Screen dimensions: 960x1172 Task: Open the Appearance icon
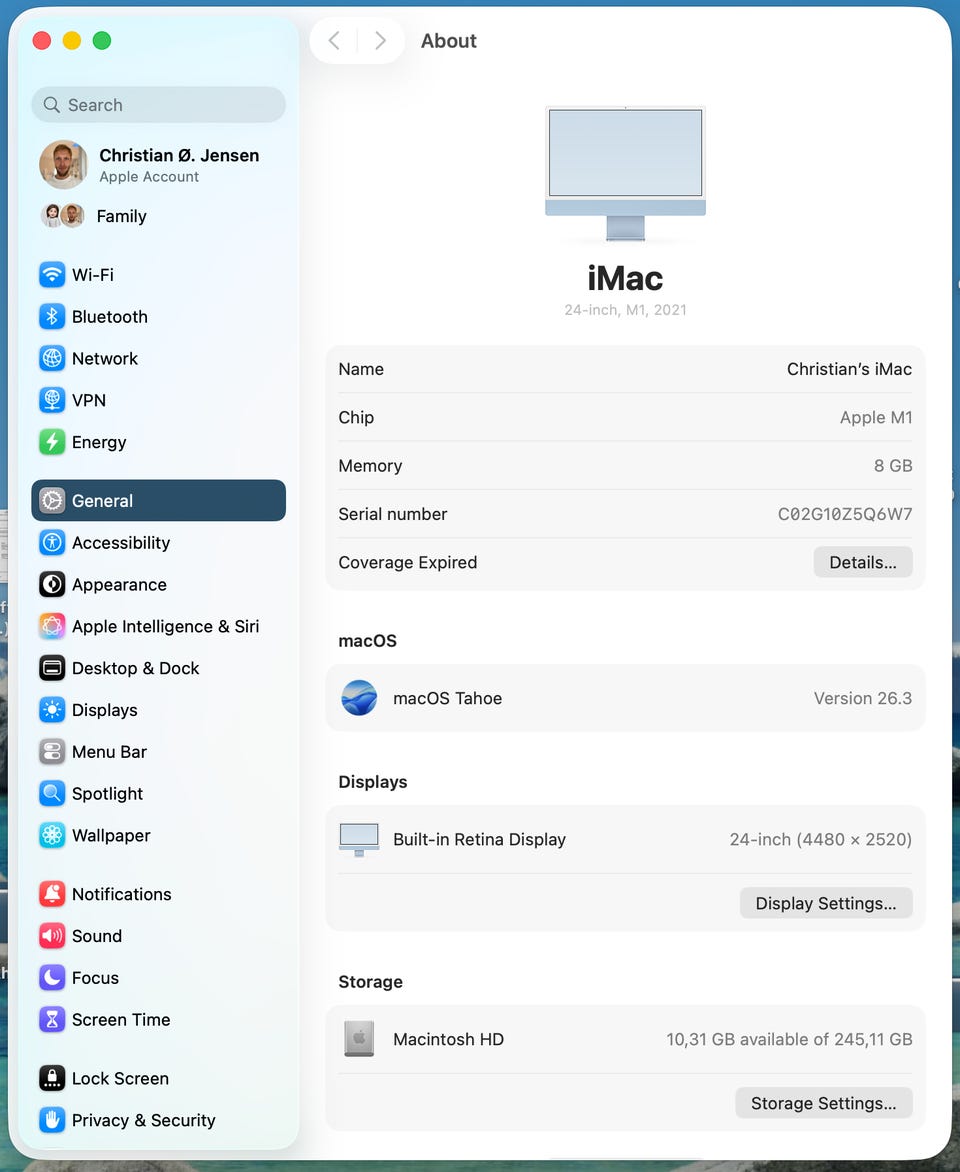point(52,584)
